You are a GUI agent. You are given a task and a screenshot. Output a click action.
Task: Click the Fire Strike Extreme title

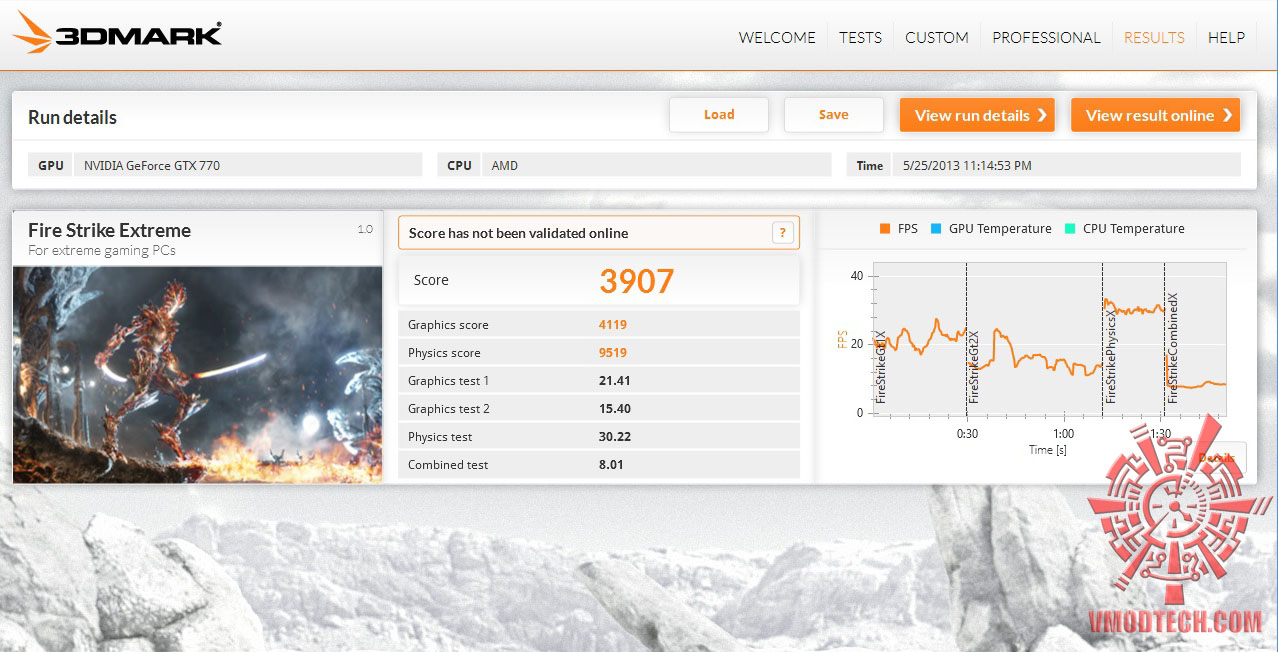point(109,230)
